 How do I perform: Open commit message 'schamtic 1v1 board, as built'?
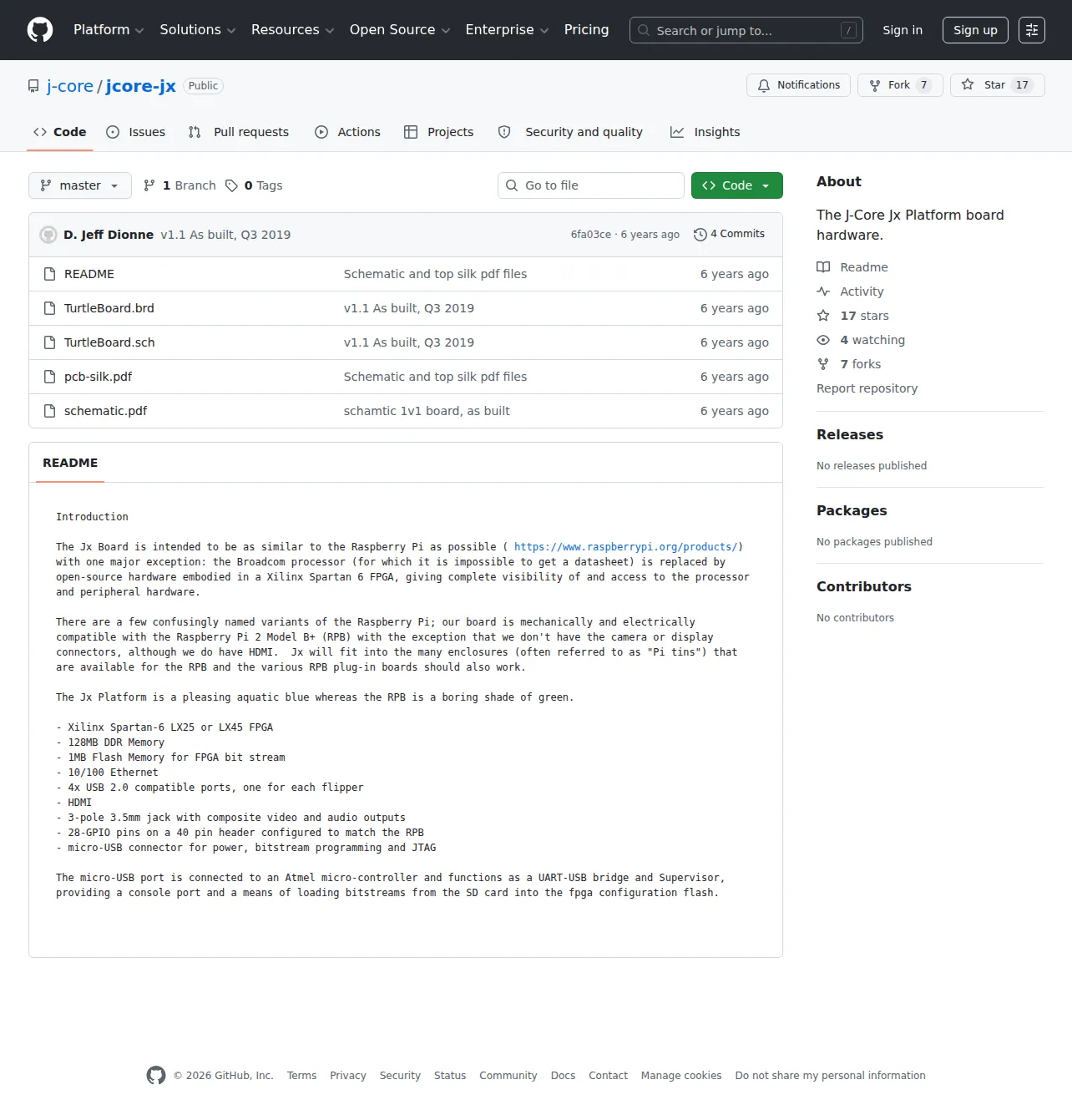pos(427,411)
